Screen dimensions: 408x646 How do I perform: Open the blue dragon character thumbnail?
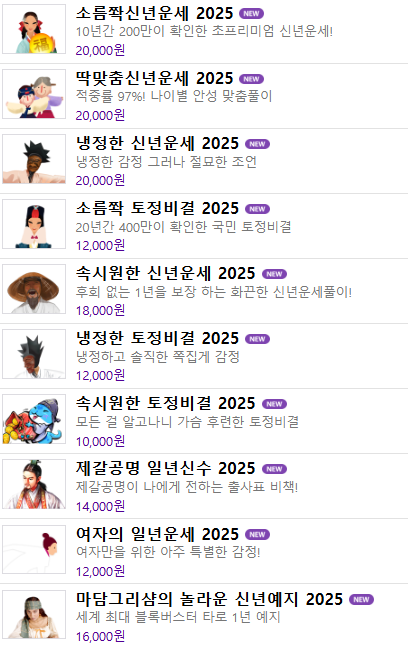point(34,419)
